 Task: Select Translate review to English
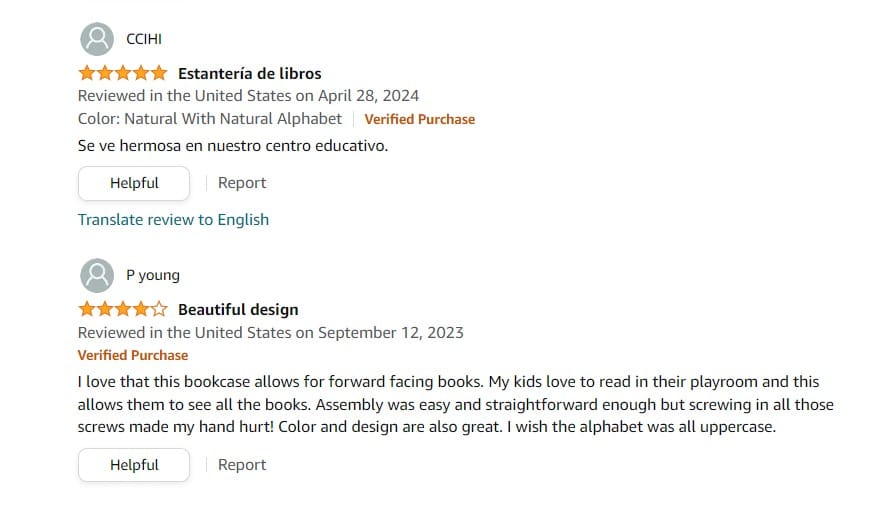pyautogui.click(x=174, y=220)
